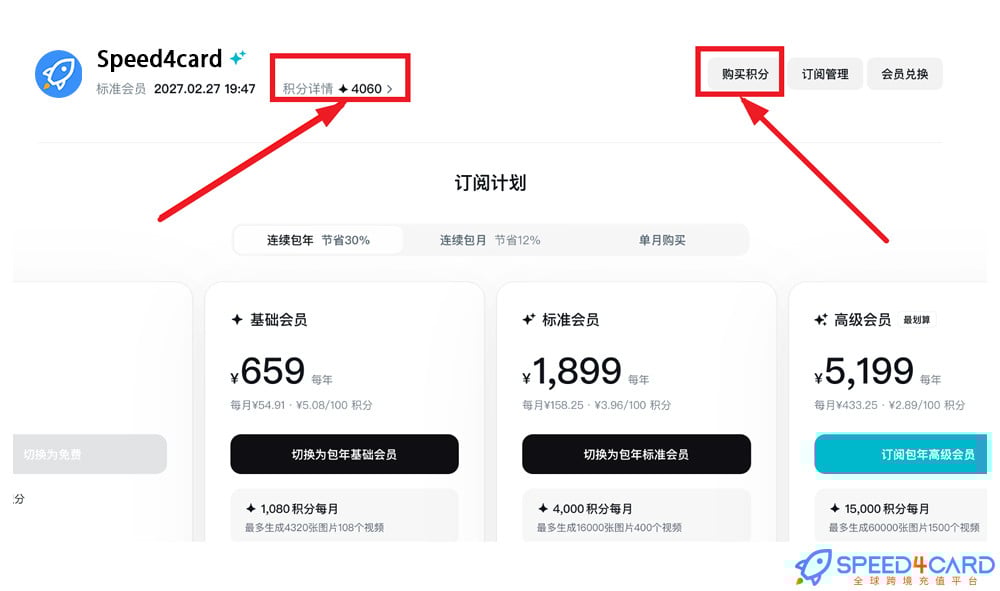Open the 购买积分 purchase points page
Image resolution: width=1000 pixels, height=591 pixels.
coord(740,73)
